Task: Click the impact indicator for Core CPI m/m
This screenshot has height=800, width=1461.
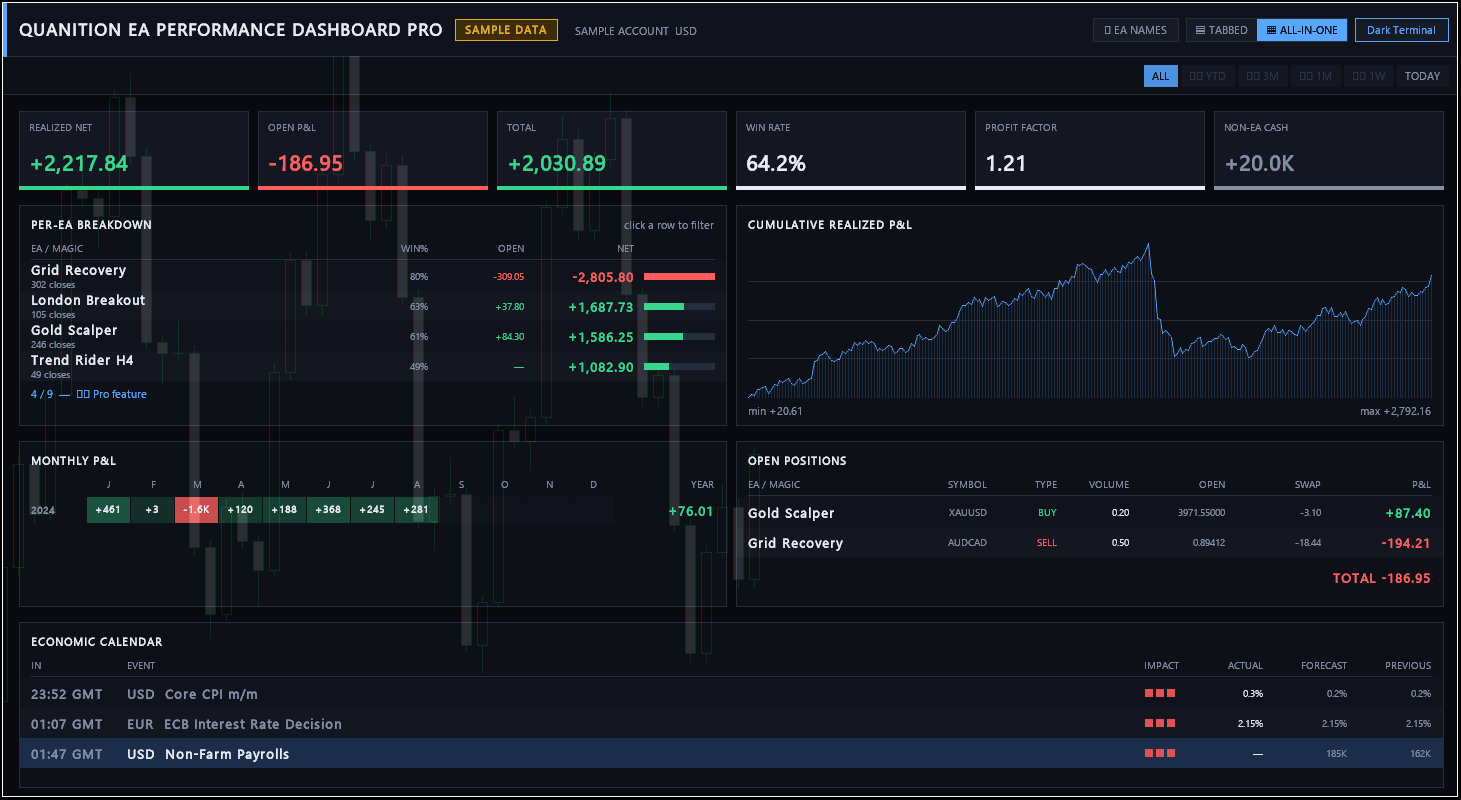Action: (x=1160, y=693)
